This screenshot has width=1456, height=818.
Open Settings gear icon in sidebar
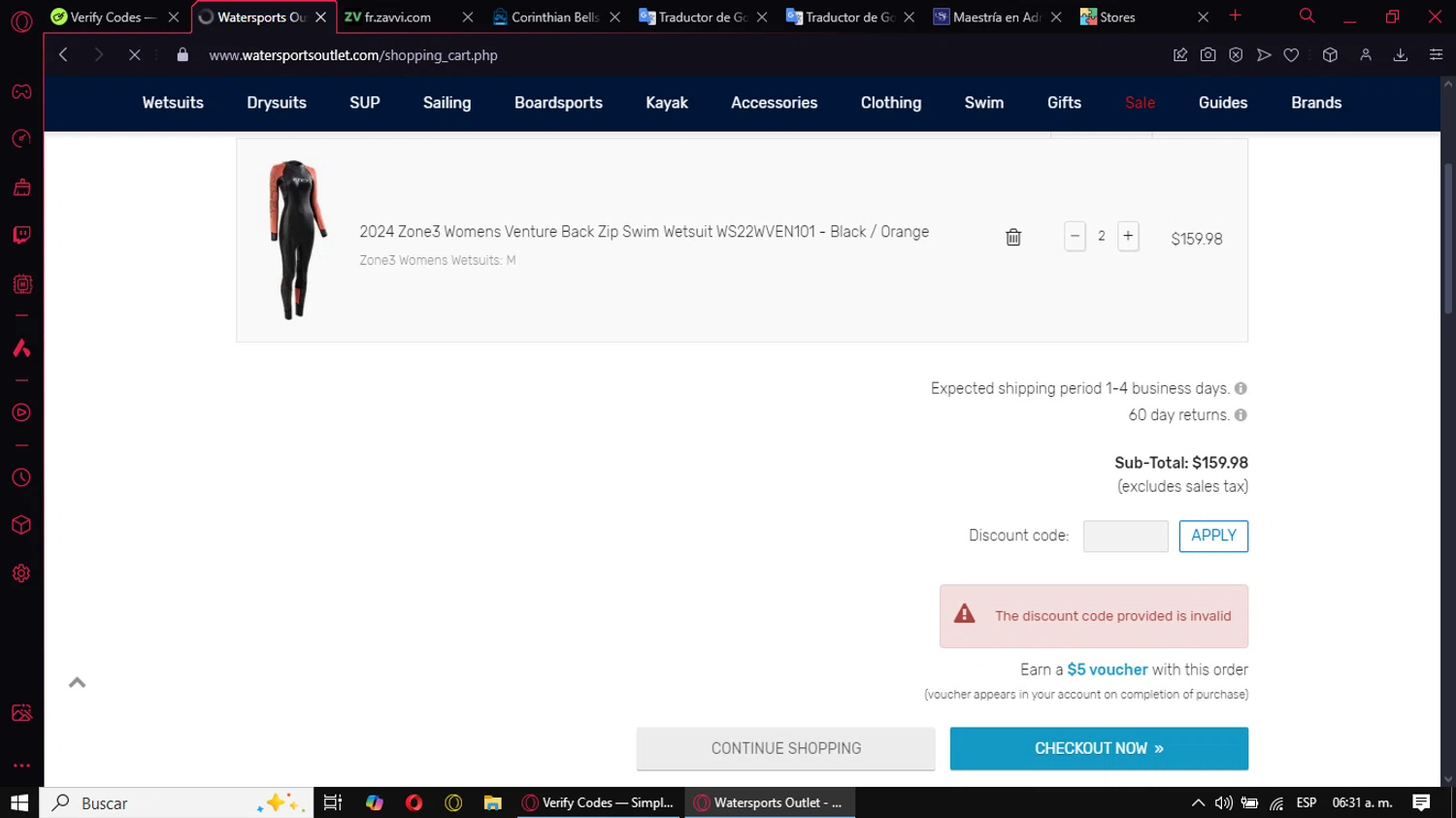[21, 573]
